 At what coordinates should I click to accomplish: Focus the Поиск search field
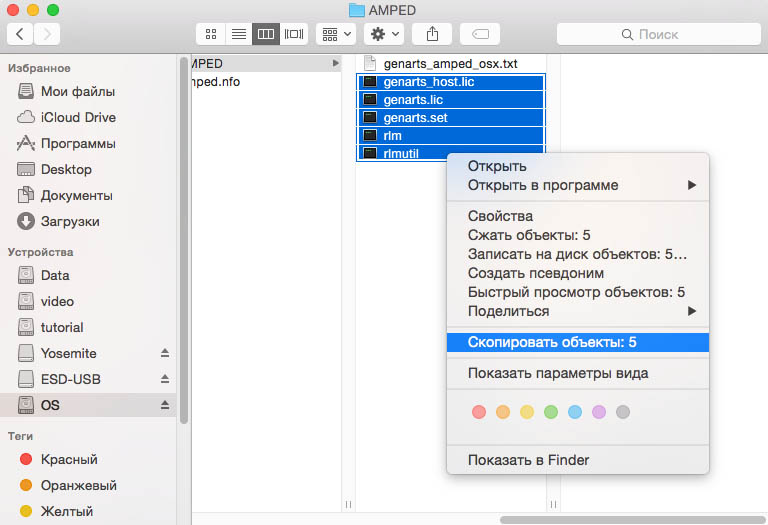coord(659,34)
